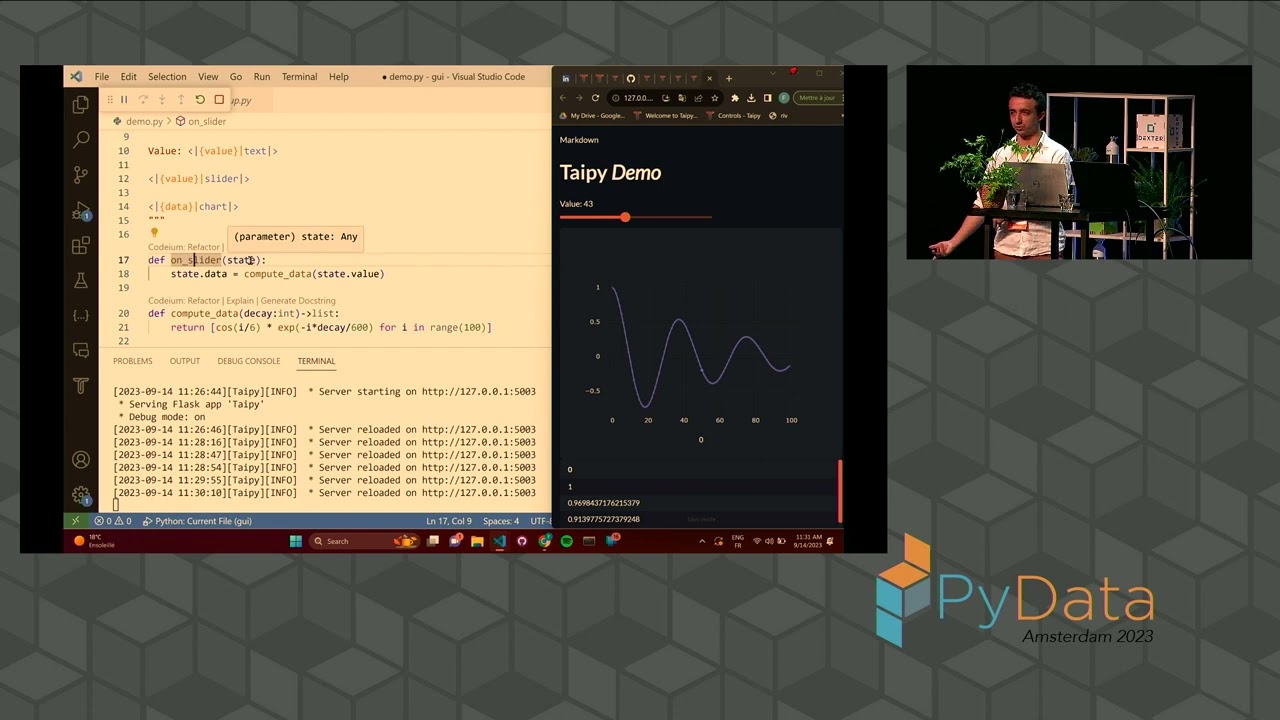Stop the debug session

click(219, 100)
